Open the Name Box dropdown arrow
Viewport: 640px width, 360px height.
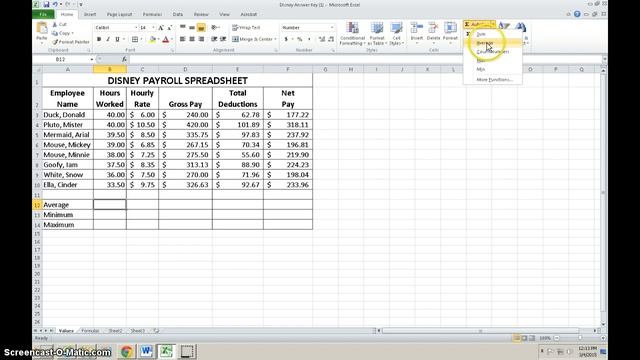[92, 60]
